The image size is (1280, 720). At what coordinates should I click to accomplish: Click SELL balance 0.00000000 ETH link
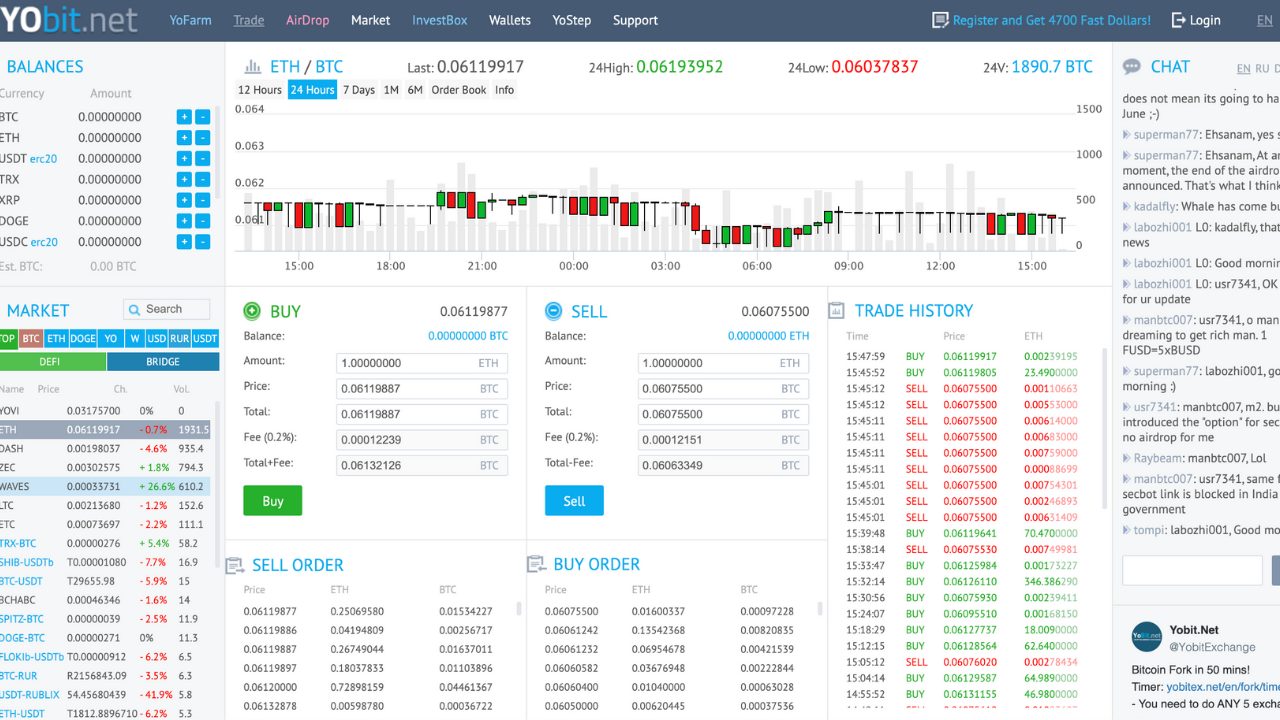tap(769, 336)
